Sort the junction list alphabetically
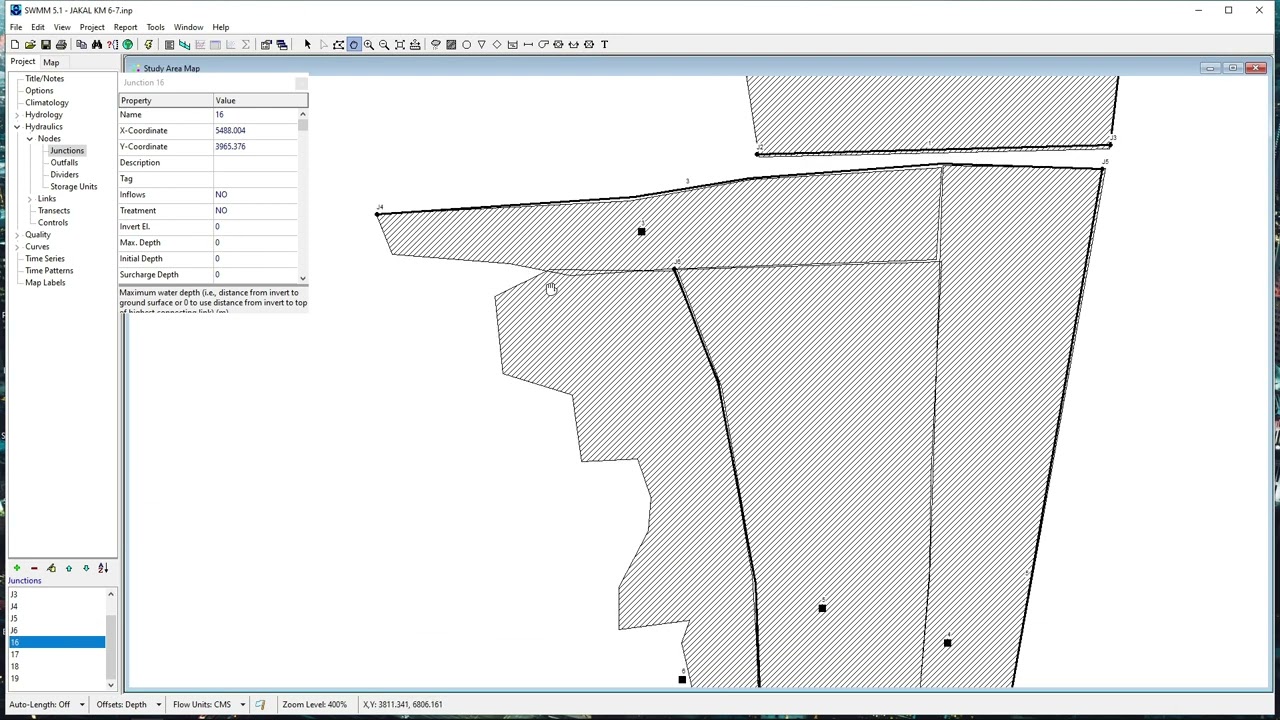 [103, 568]
